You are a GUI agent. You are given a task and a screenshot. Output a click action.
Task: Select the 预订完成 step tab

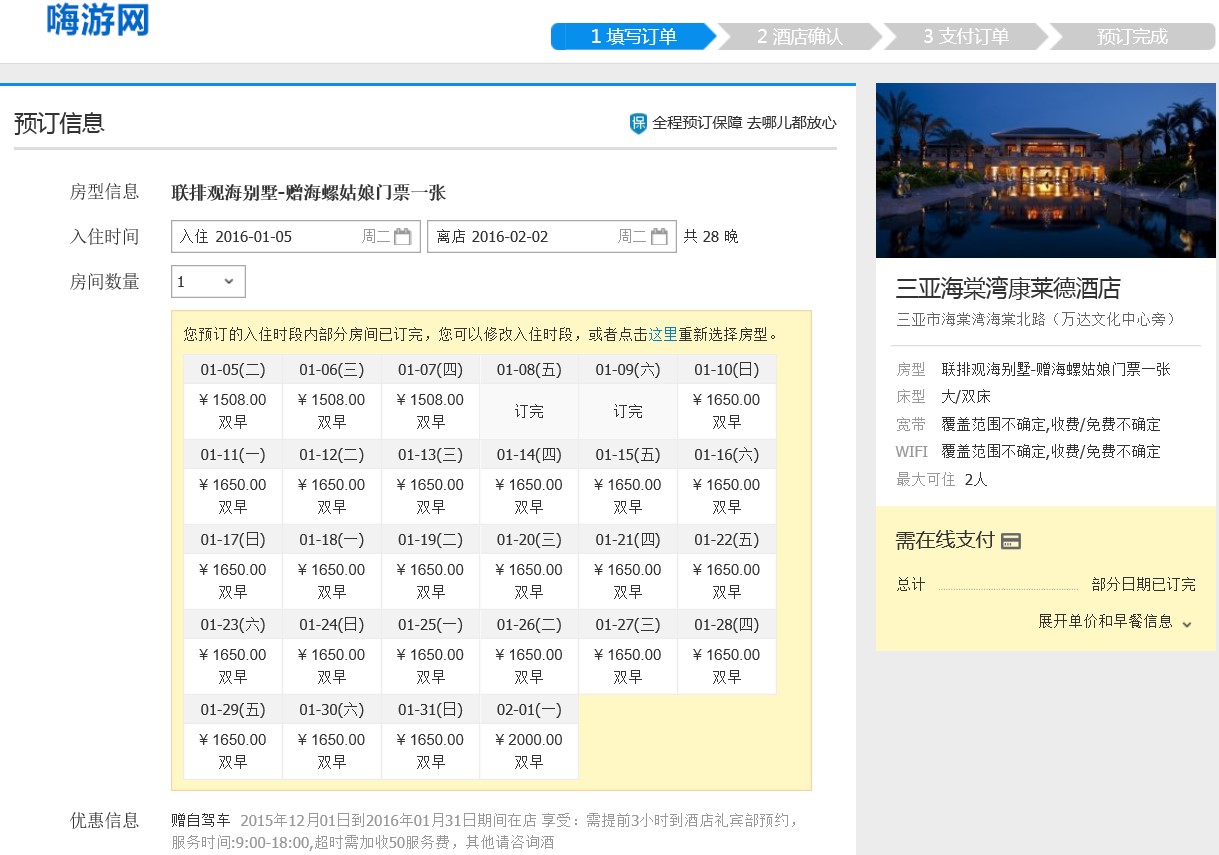[1132, 37]
